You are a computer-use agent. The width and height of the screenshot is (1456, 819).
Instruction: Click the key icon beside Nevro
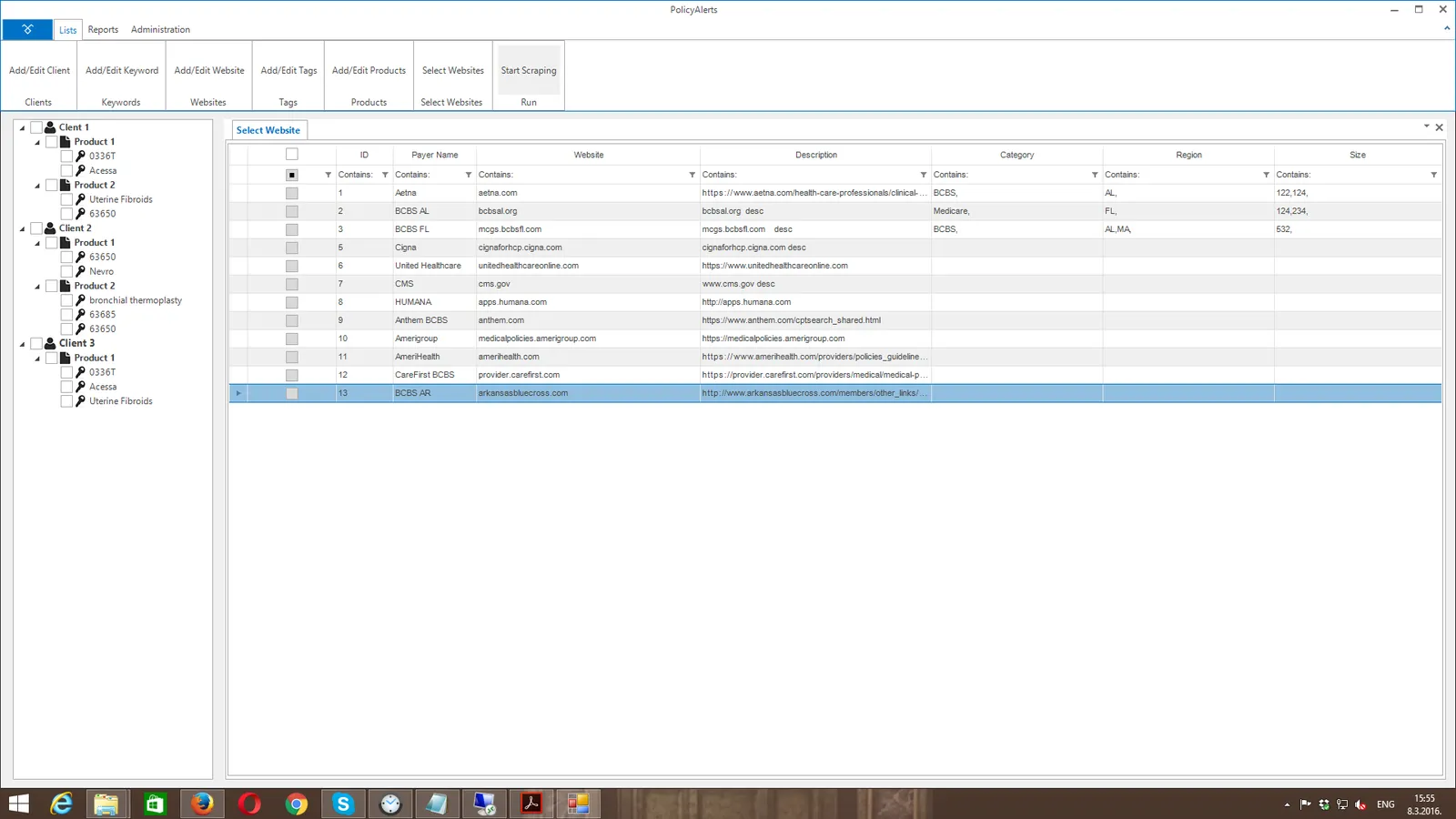point(81,271)
